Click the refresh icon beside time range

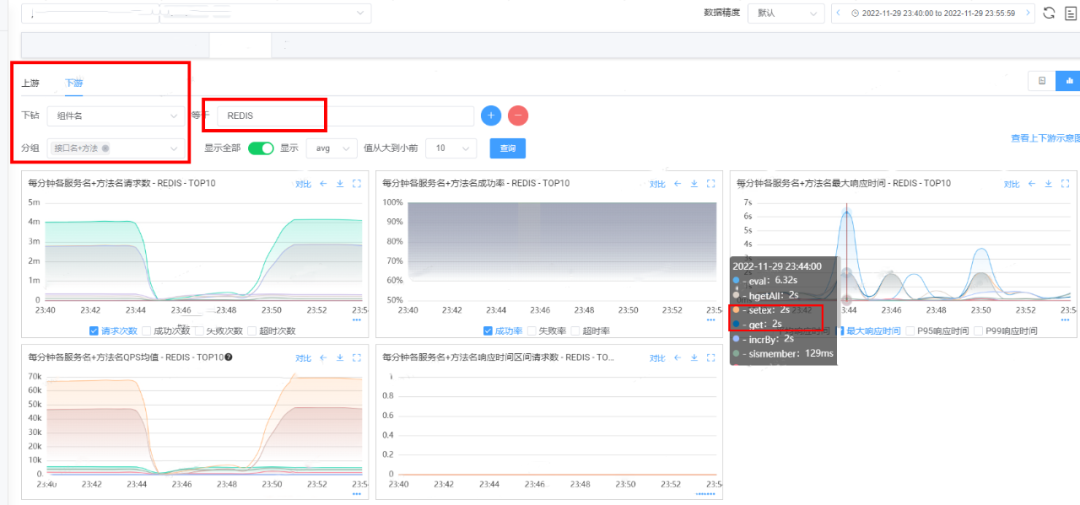click(x=1049, y=13)
